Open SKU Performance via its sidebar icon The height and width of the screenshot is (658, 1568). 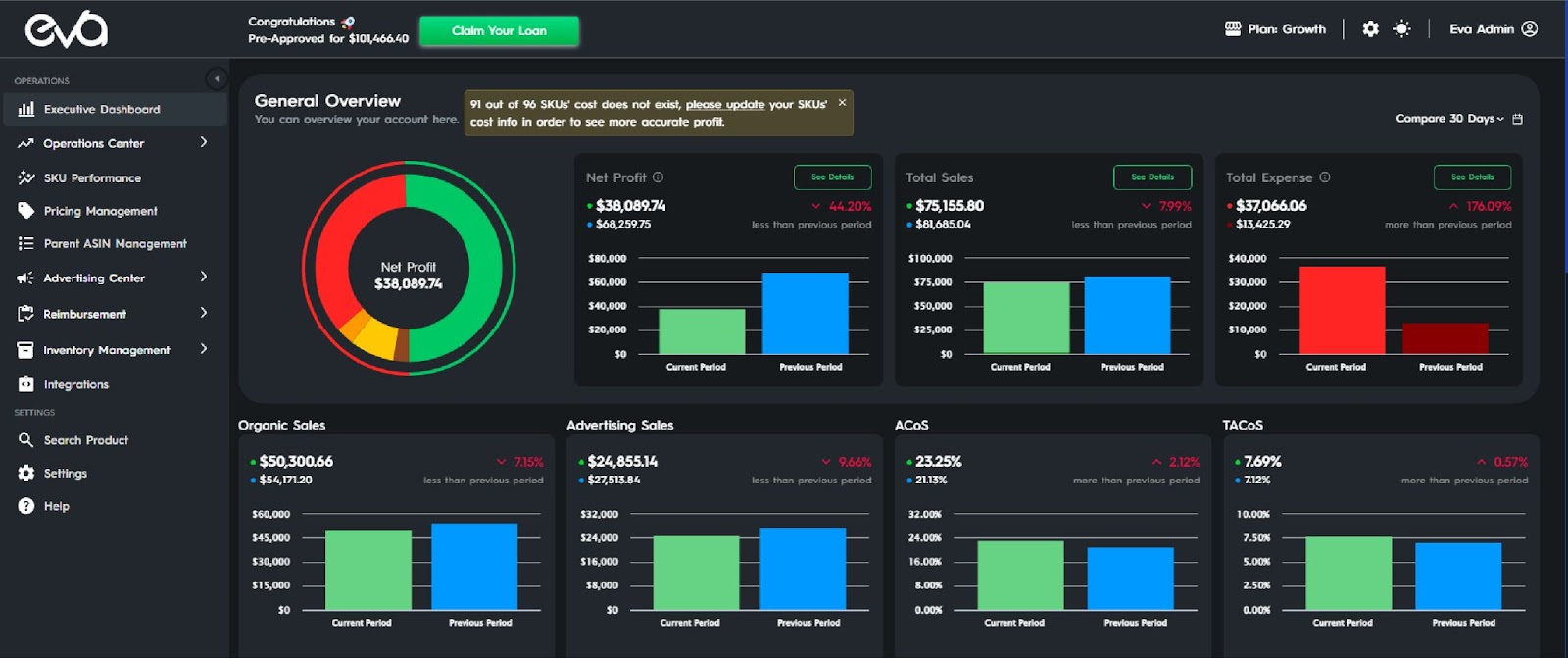point(25,177)
